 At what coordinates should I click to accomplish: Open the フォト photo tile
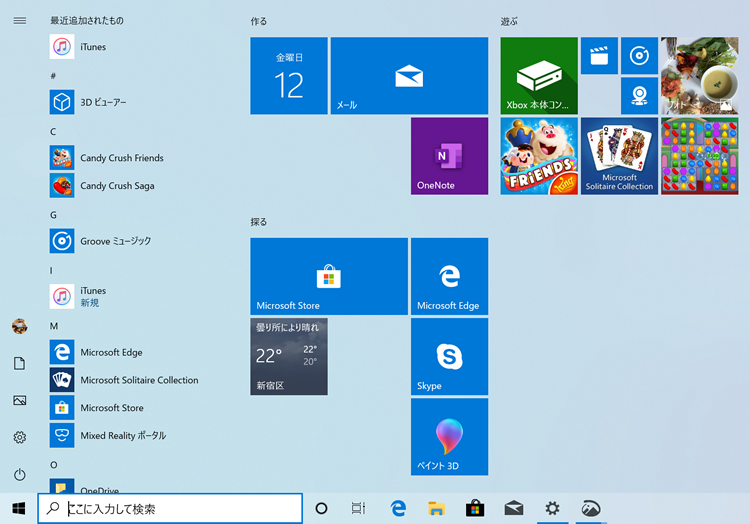coord(700,76)
